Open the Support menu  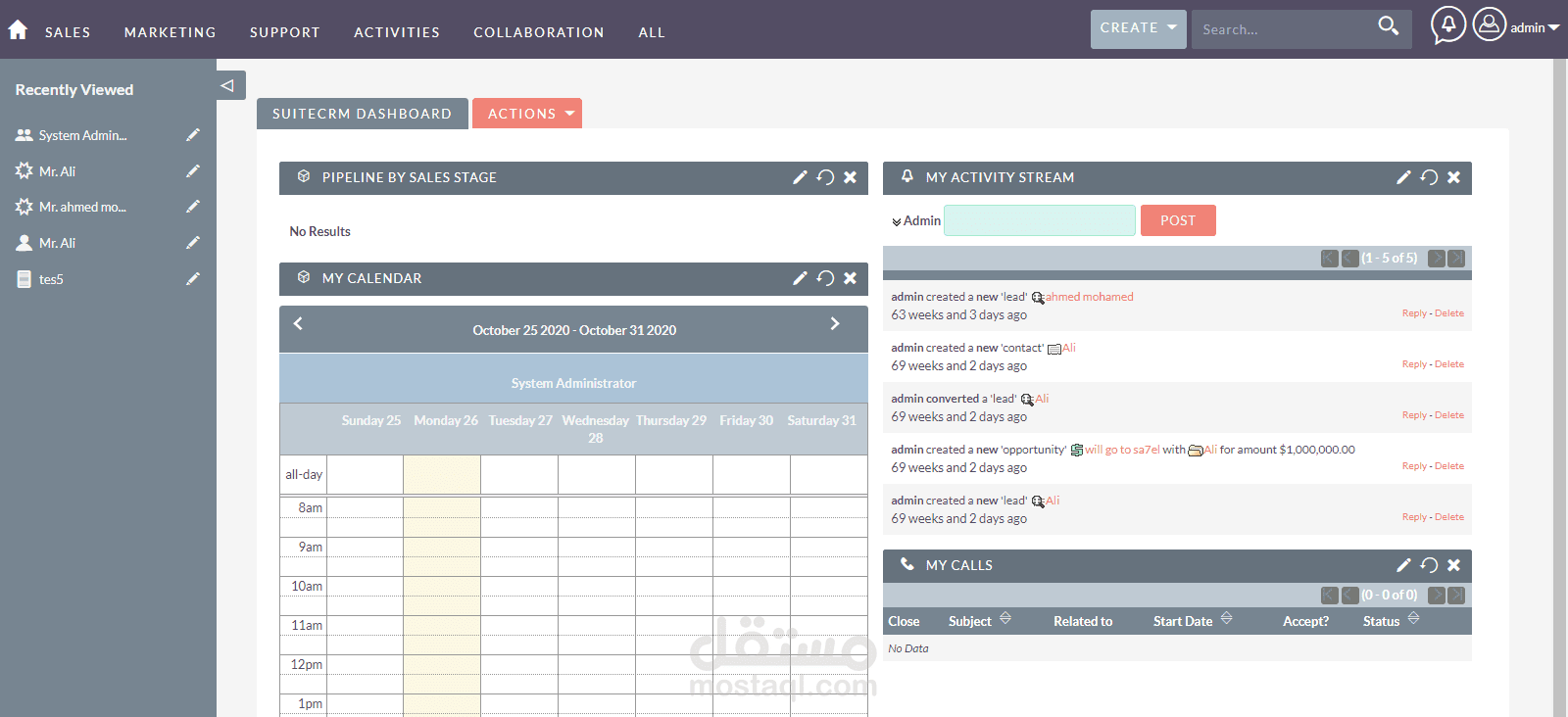click(x=285, y=32)
